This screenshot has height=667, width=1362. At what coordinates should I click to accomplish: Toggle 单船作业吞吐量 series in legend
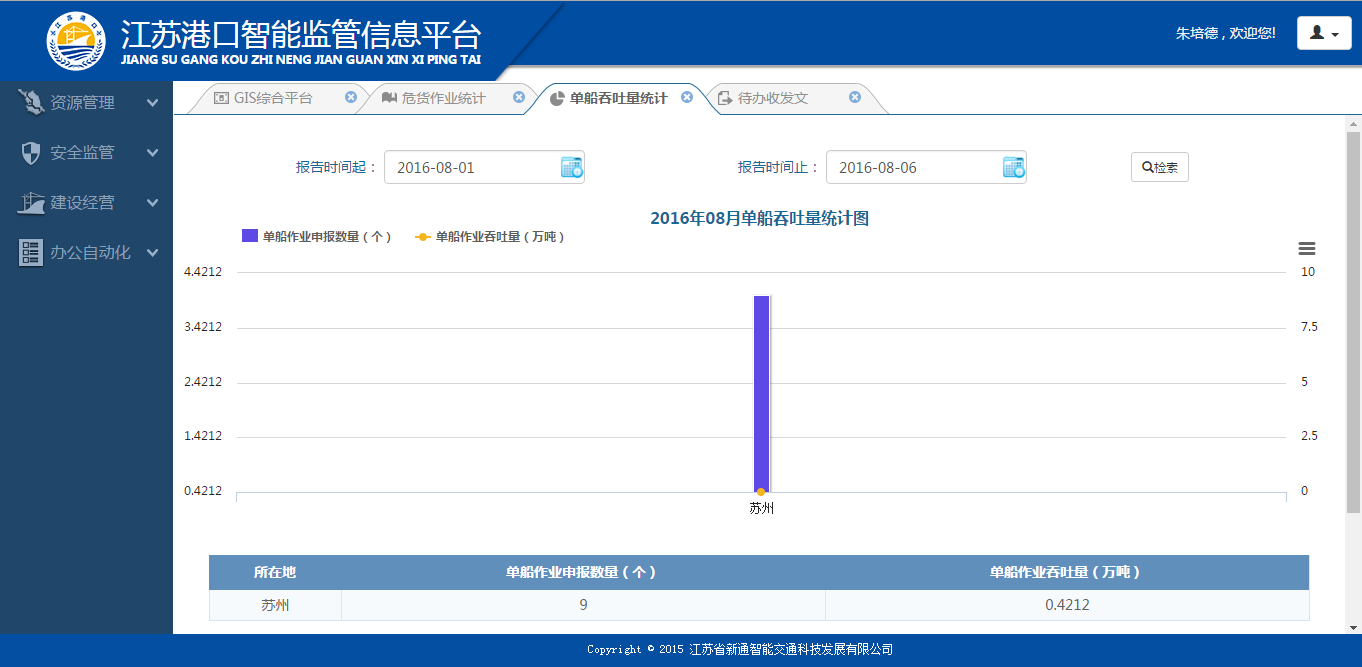490,237
